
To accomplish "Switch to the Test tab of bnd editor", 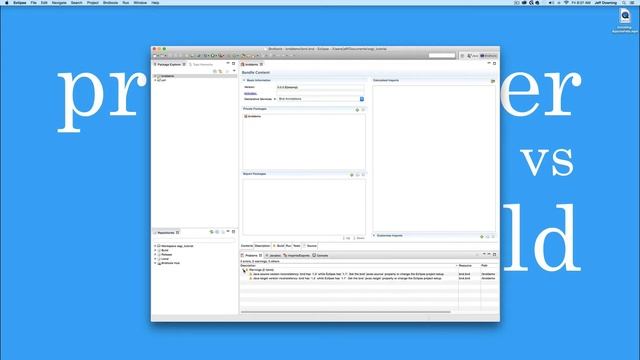I will pyautogui.click(x=297, y=246).
